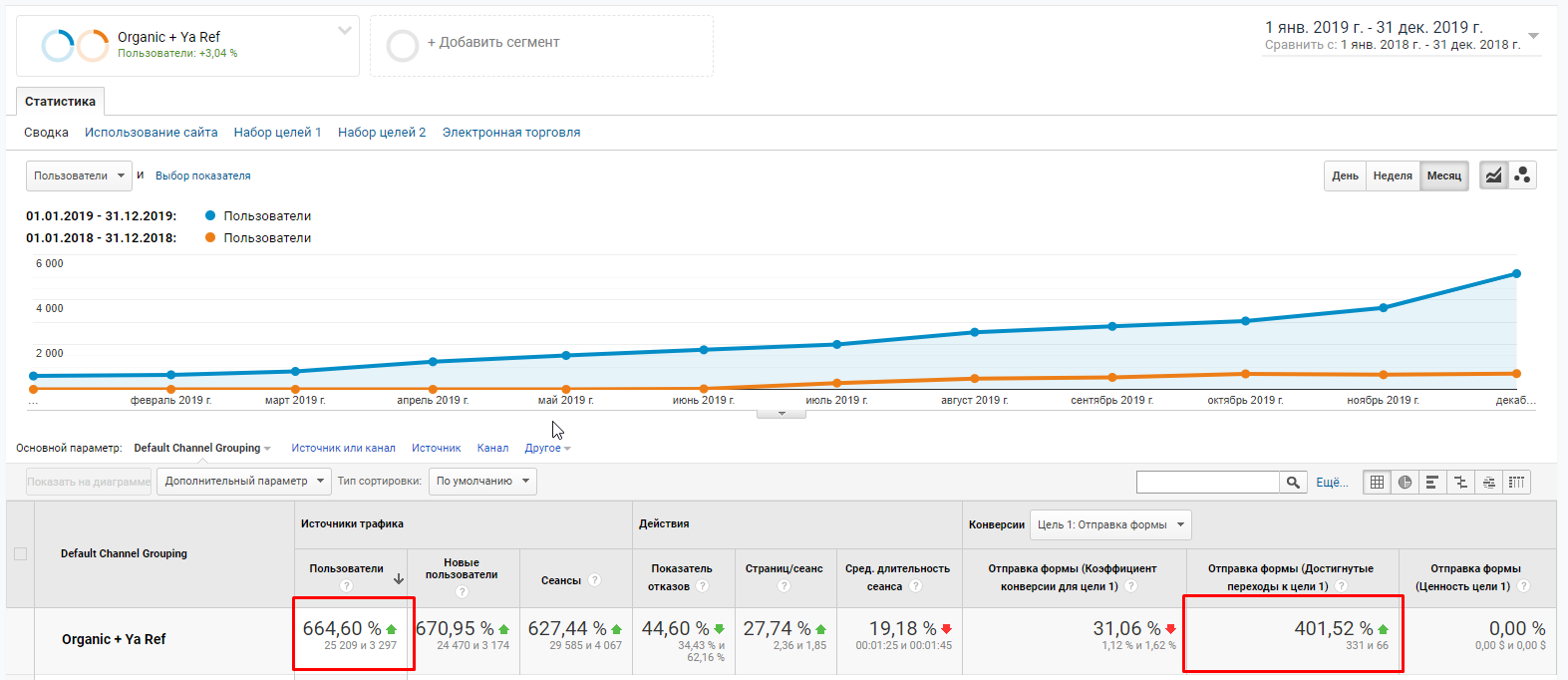Open the Статистика tab
Viewport: 1568px width, 680px height.
[x=60, y=102]
